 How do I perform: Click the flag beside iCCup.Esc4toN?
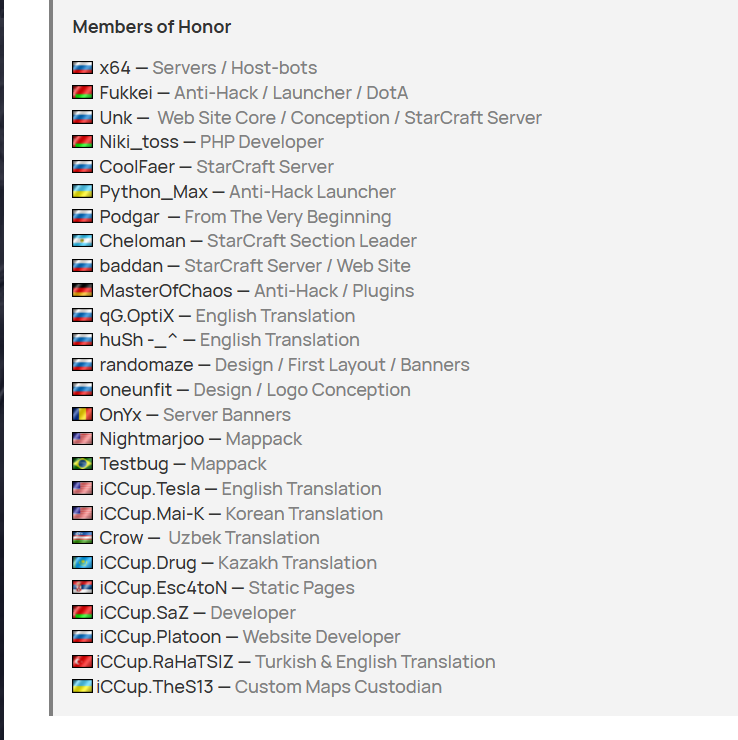click(x=83, y=588)
